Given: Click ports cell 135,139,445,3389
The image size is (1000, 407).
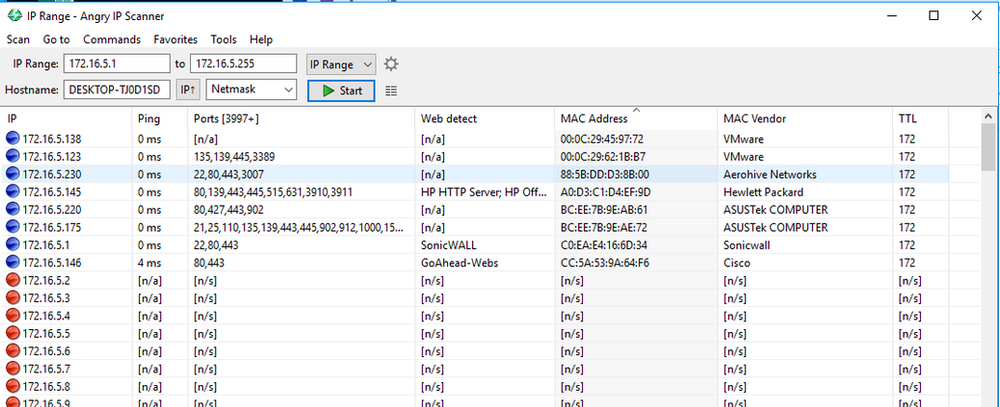Looking at the screenshot, I should point(235,156).
